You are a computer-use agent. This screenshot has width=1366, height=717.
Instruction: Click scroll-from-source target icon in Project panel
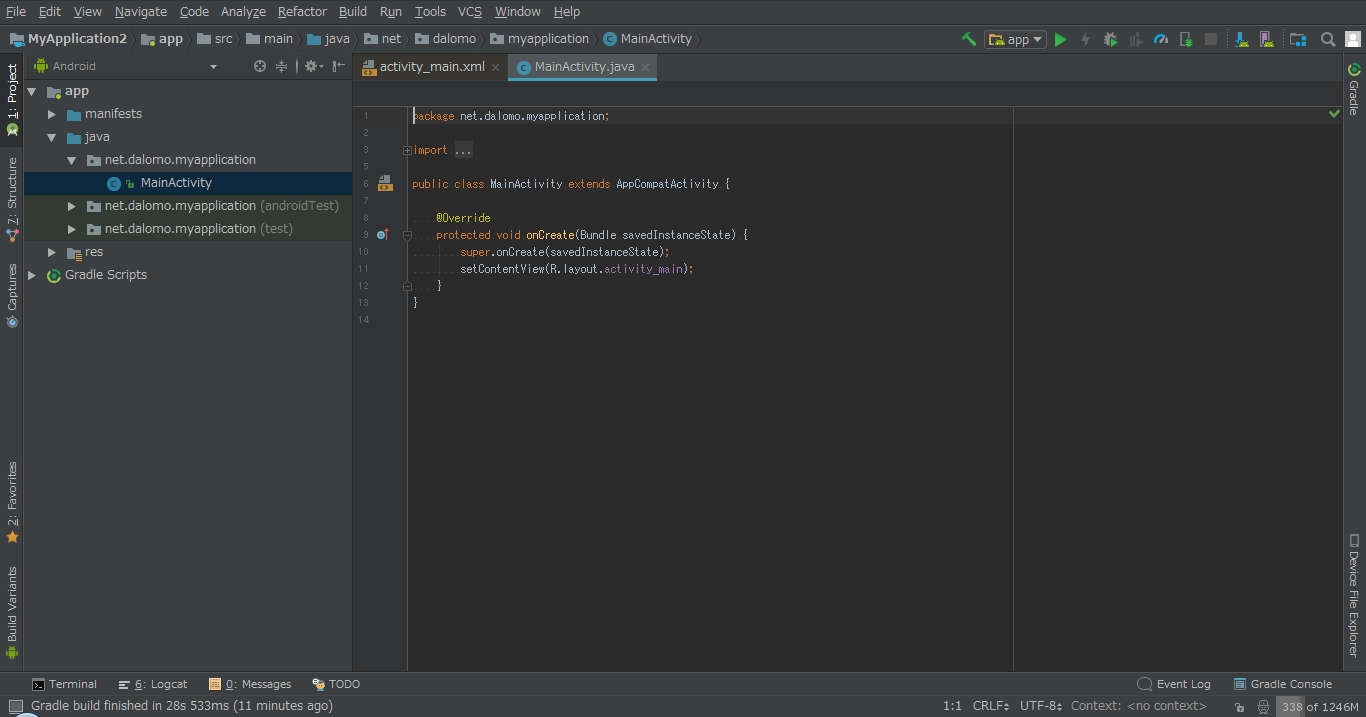[x=260, y=66]
